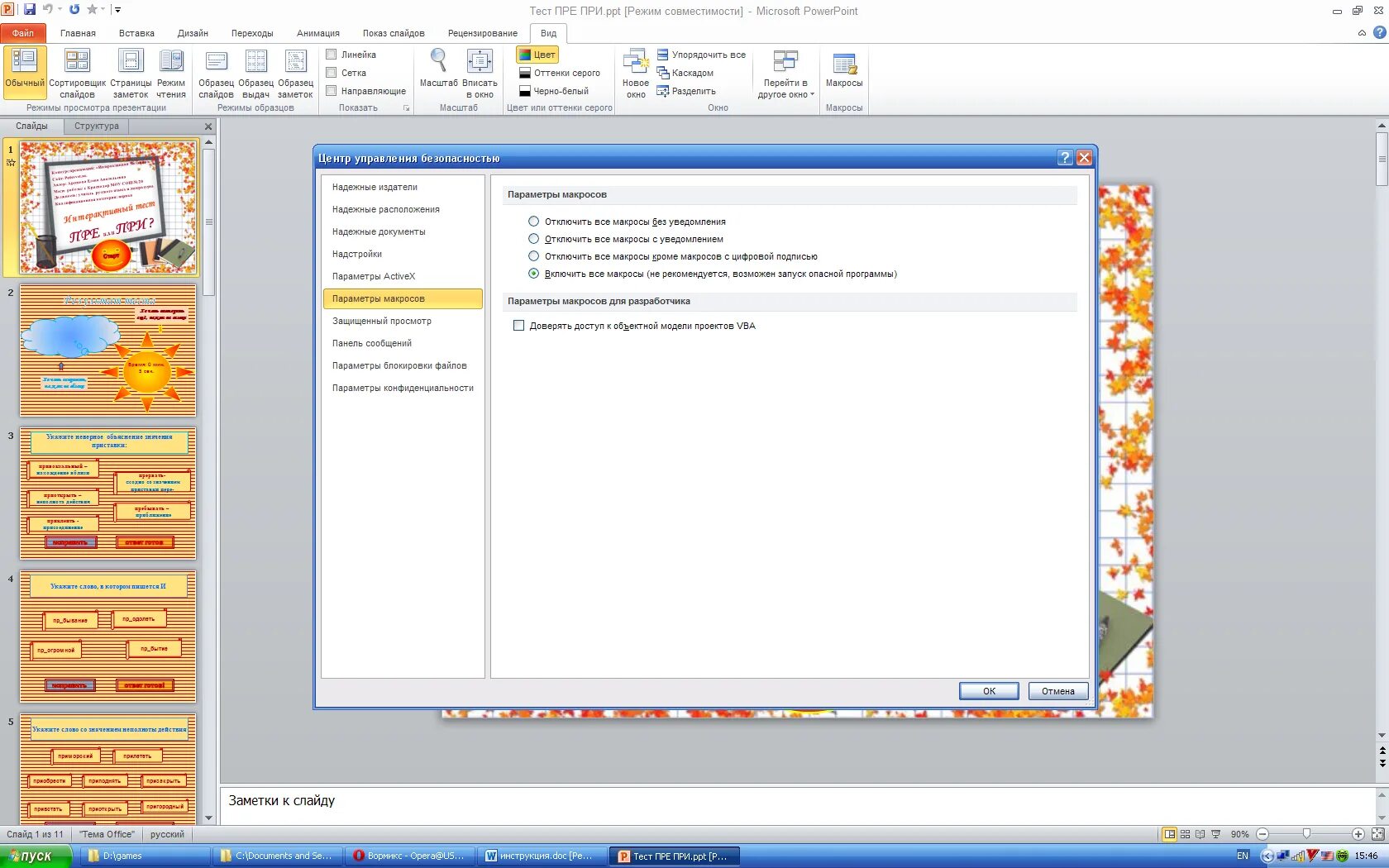Click the slide notes (Заметки к слайду) field
This screenshot has width=1389, height=868.
[x=797, y=805]
